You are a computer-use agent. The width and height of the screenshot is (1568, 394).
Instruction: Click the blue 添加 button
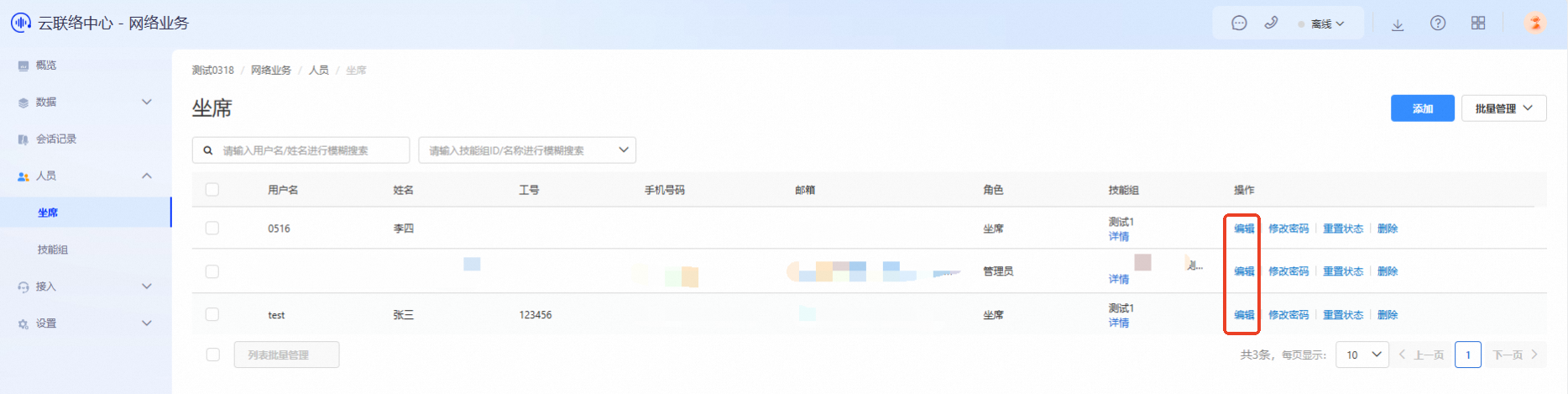pos(1422,108)
